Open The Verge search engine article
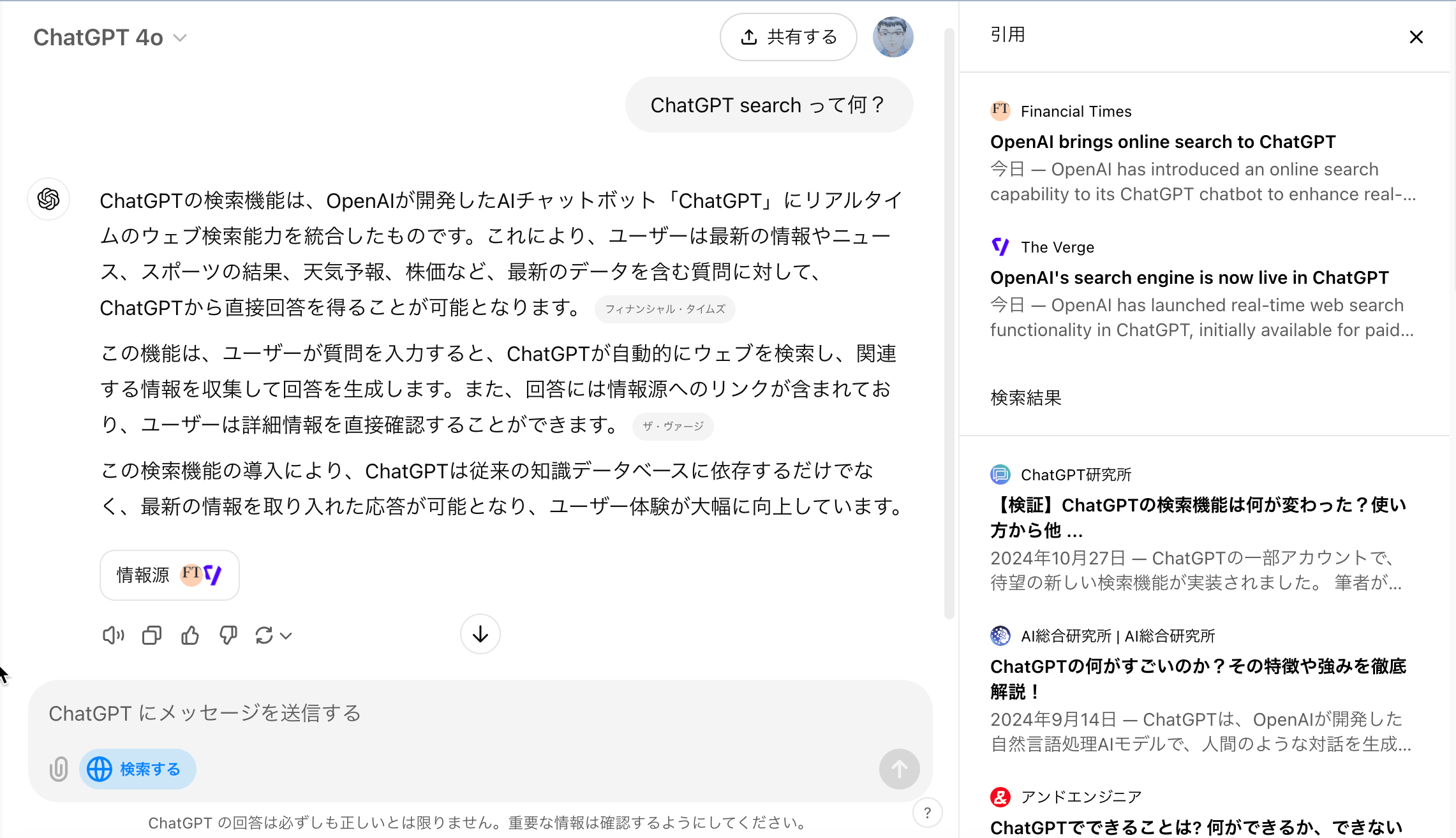Screen dimensions: 1456x838 click(x=1189, y=277)
